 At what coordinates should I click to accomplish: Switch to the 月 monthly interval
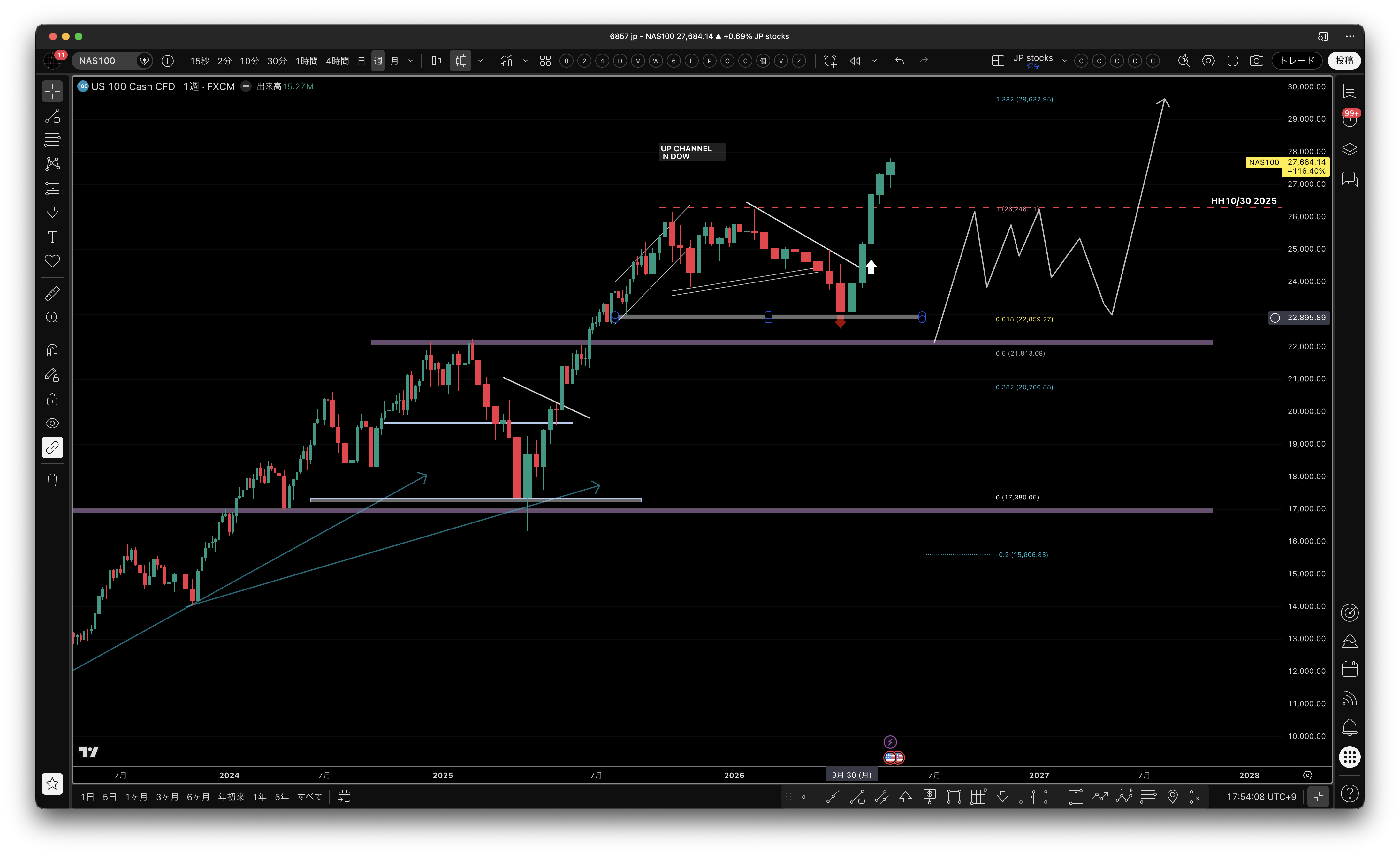[x=394, y=61]
